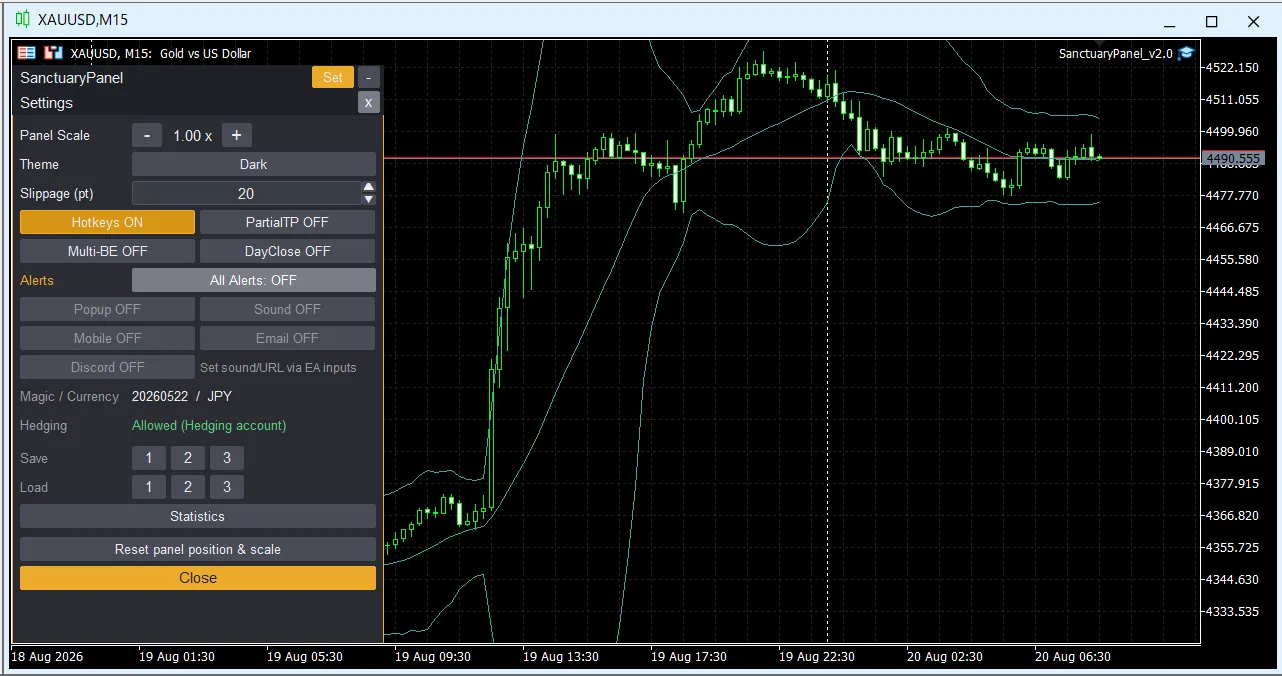Decrease slippage with the down arrow
This screenshot has height=676, width=1282.
pos(369,199)
